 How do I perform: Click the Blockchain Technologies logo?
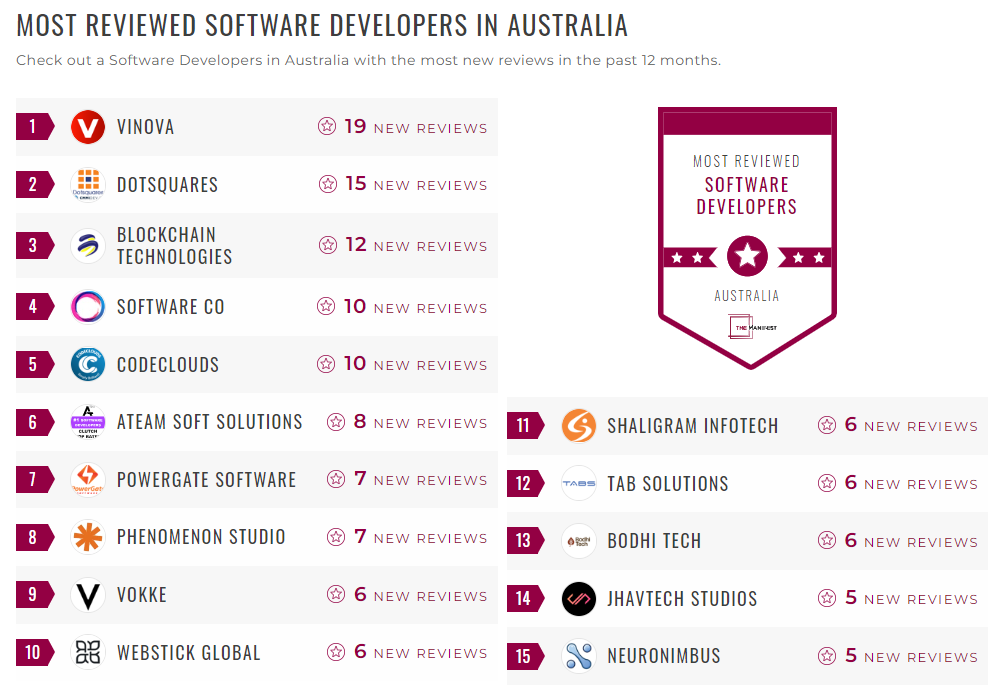(x=87, y=245)
